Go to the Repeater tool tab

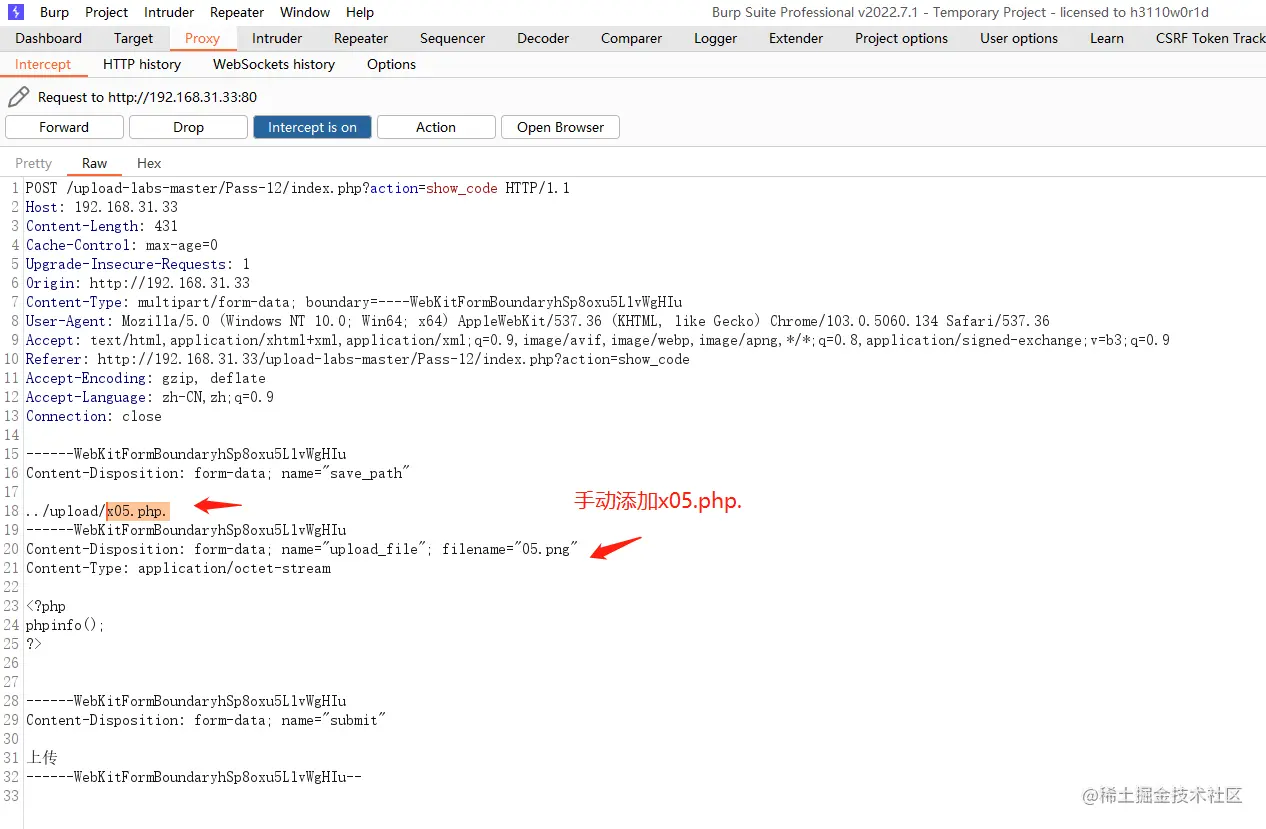pyautogui.click(x=361, y=38)
